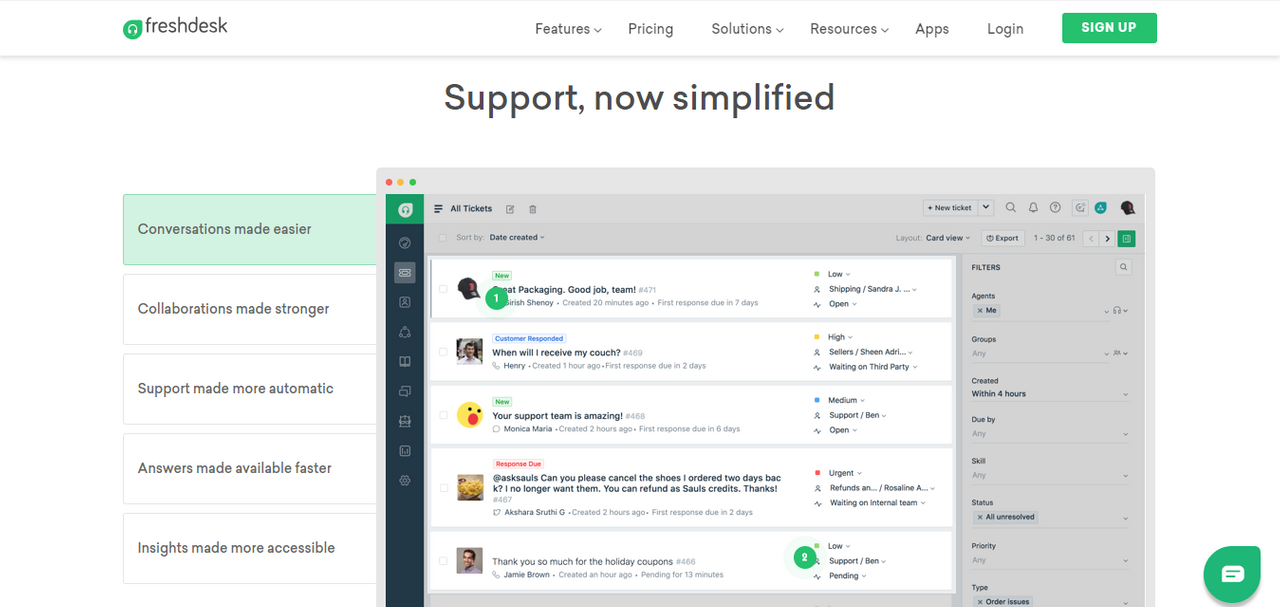
Task: Open the Layout Card view dropdown
Action: pyautogui.click(x=948, y=238)
